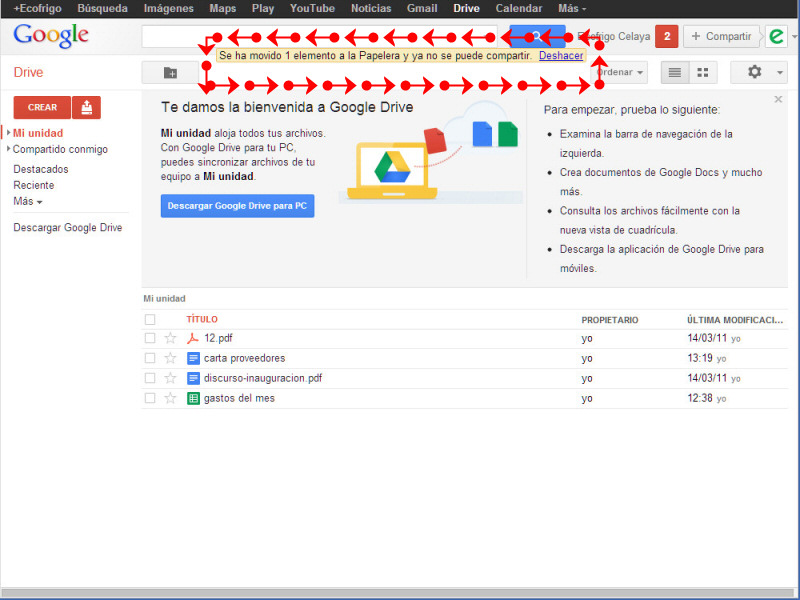Open Play in the top bar
800x600 pixels.
point(263,8)
